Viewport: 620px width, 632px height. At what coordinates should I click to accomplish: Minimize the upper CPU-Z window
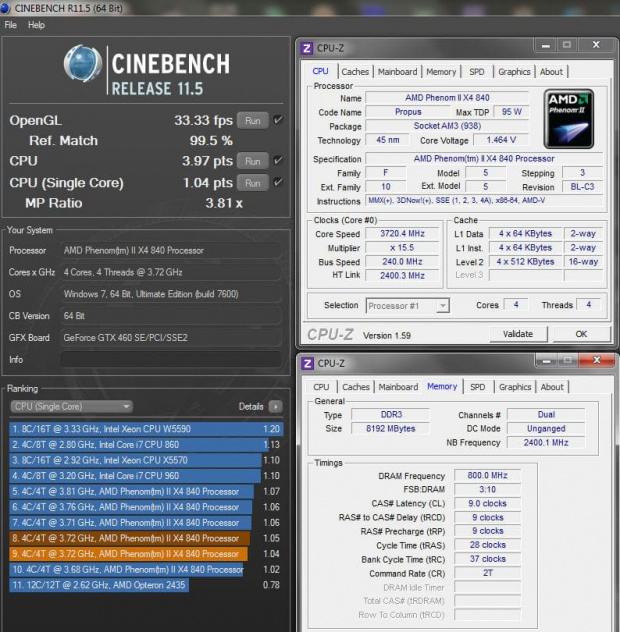click(545, 45)
